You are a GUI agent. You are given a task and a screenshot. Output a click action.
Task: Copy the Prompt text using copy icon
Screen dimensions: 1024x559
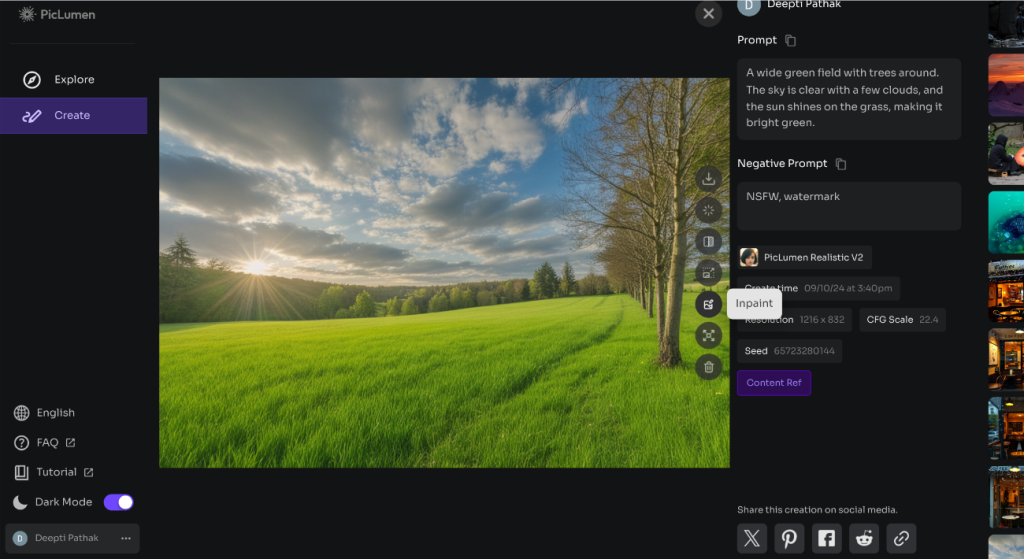[x=791, y=41]
